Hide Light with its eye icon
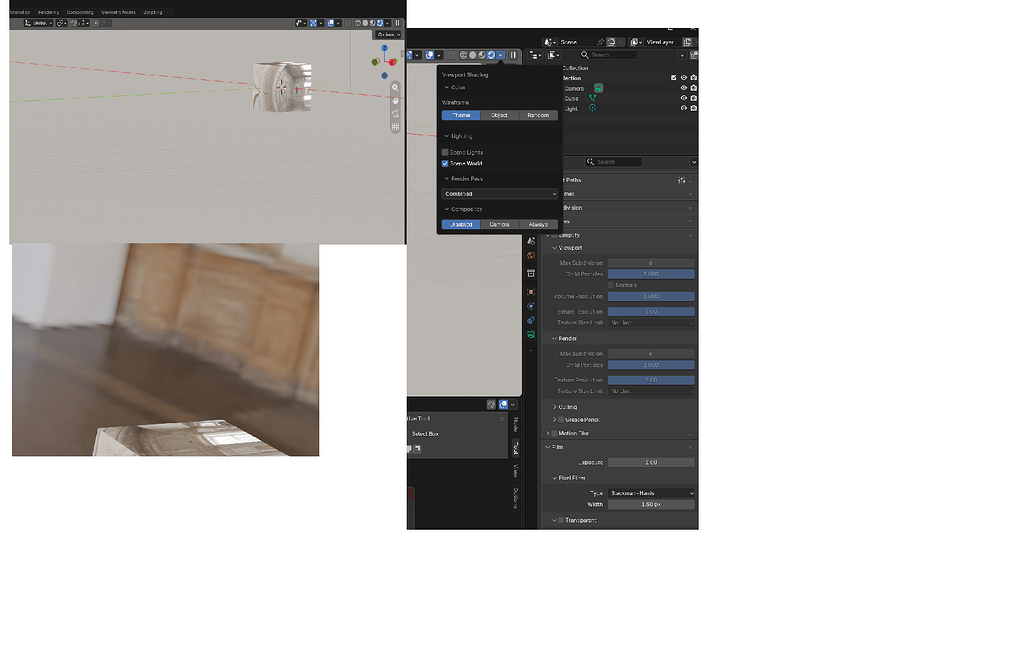The image size is (1024, 659). pyautogui.click(x=684, y=108)
